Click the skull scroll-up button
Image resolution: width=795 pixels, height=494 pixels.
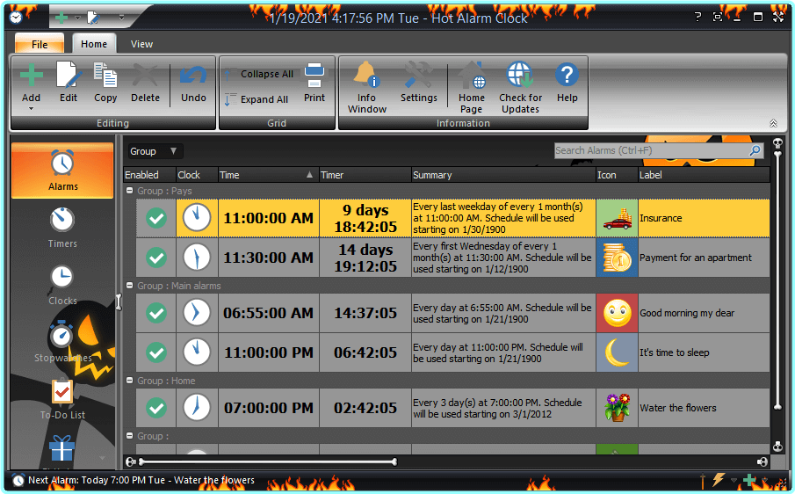(777, 144)
